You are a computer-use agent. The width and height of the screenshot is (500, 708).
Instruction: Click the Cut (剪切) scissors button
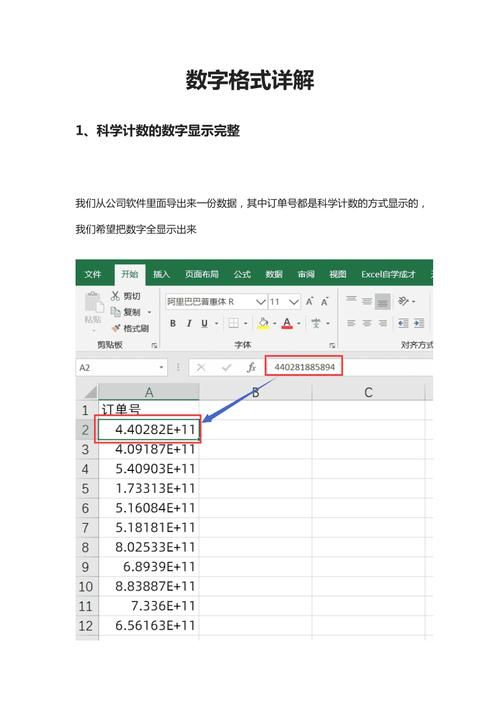tap(126, 296)
